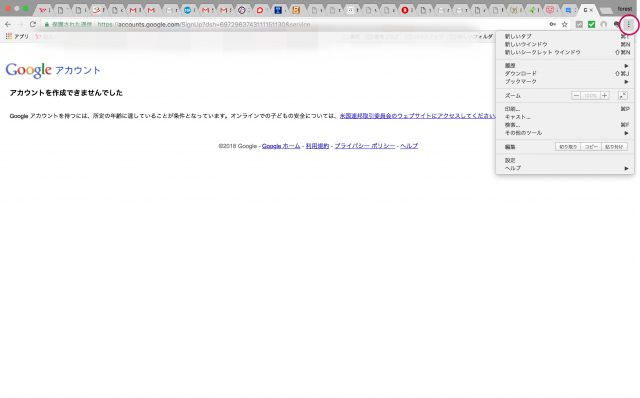640x398 pixels.
Task: Click the forest profile name button
Action: pos(624,9)
